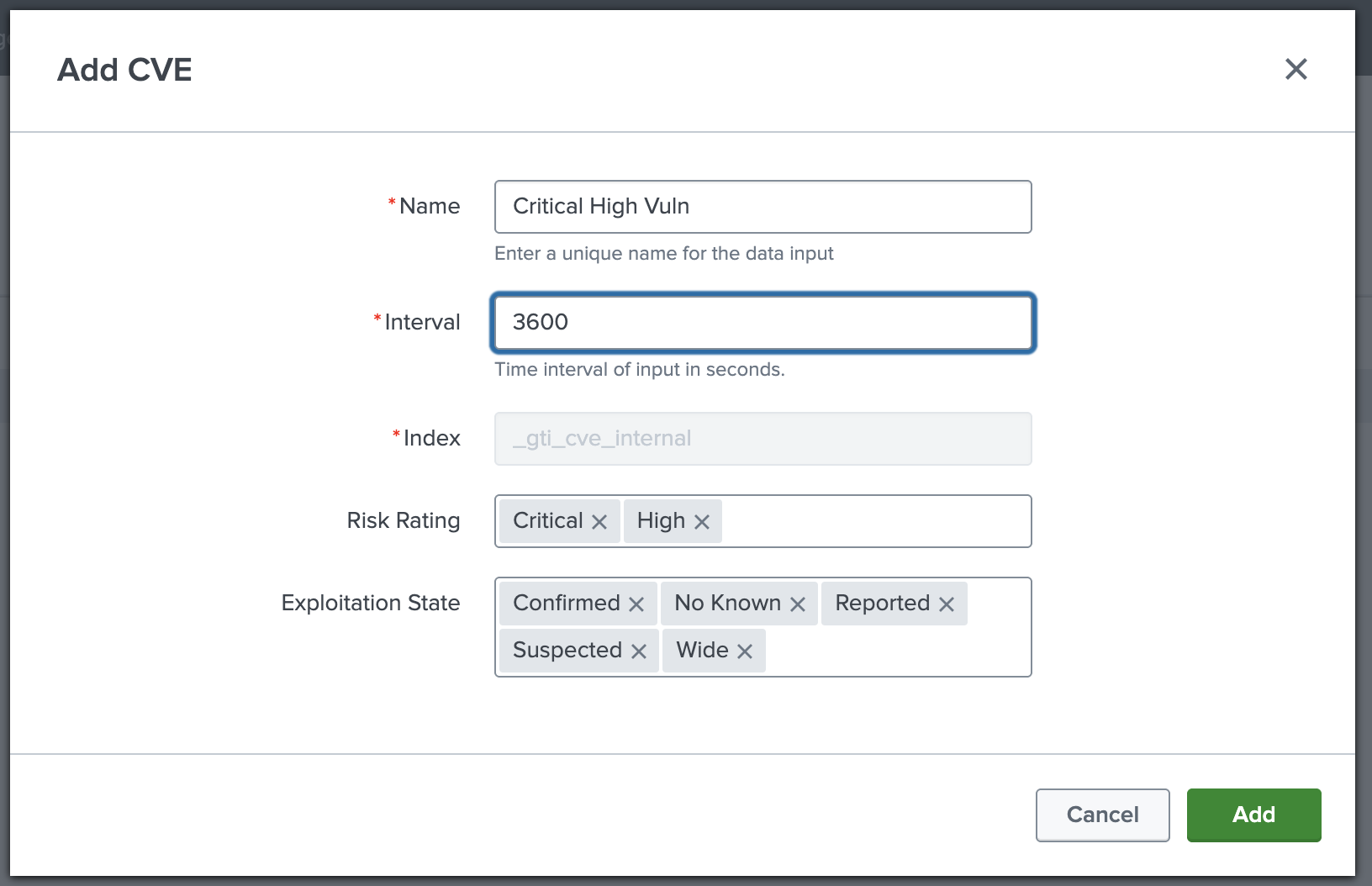The height and width of the screenshot is (886, 1372).
Task: Cancel adding the CVE input
Action: point(1102,815)
